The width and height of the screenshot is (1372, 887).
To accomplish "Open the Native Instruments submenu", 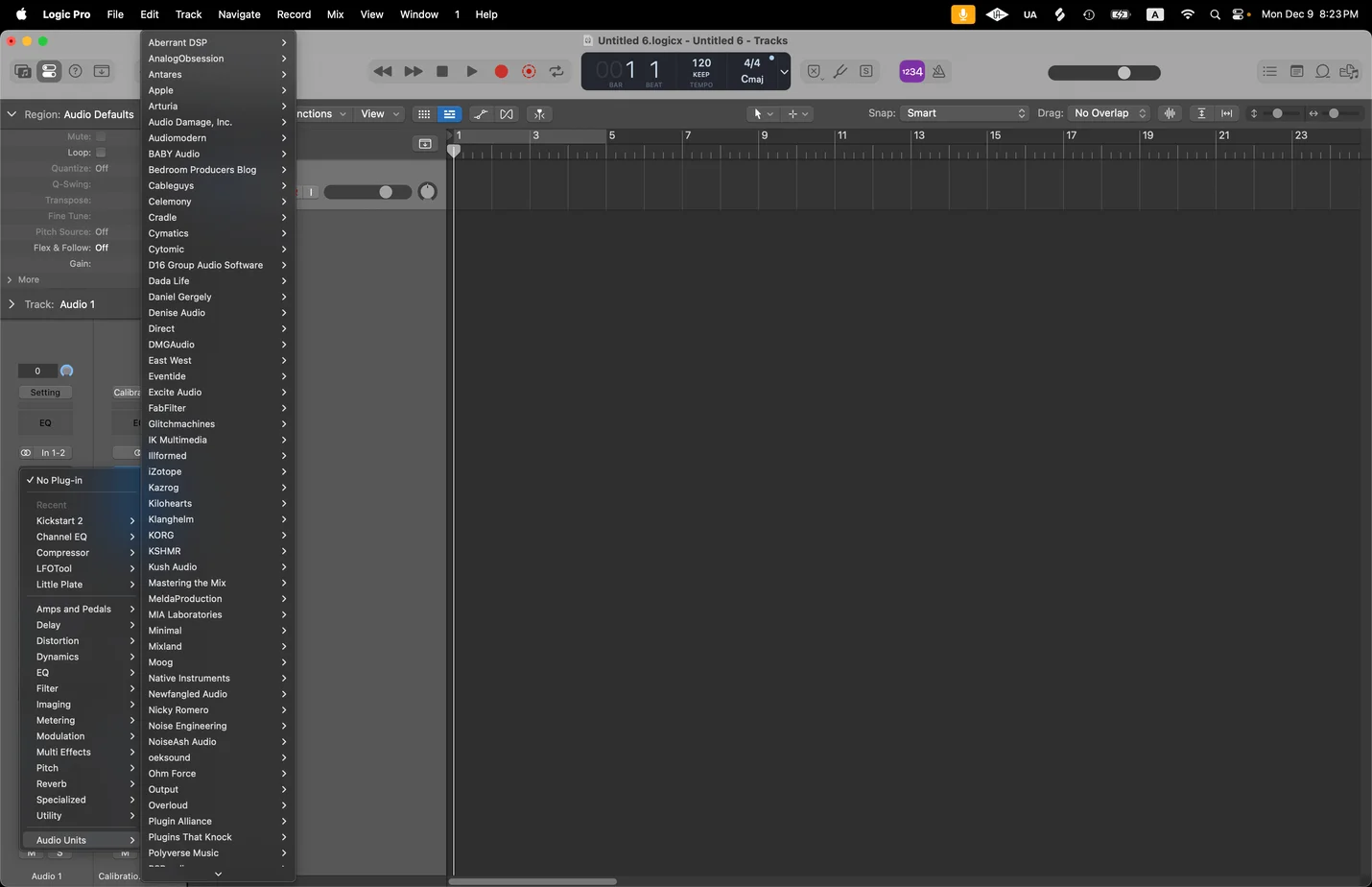I will [x=218, y=678].
